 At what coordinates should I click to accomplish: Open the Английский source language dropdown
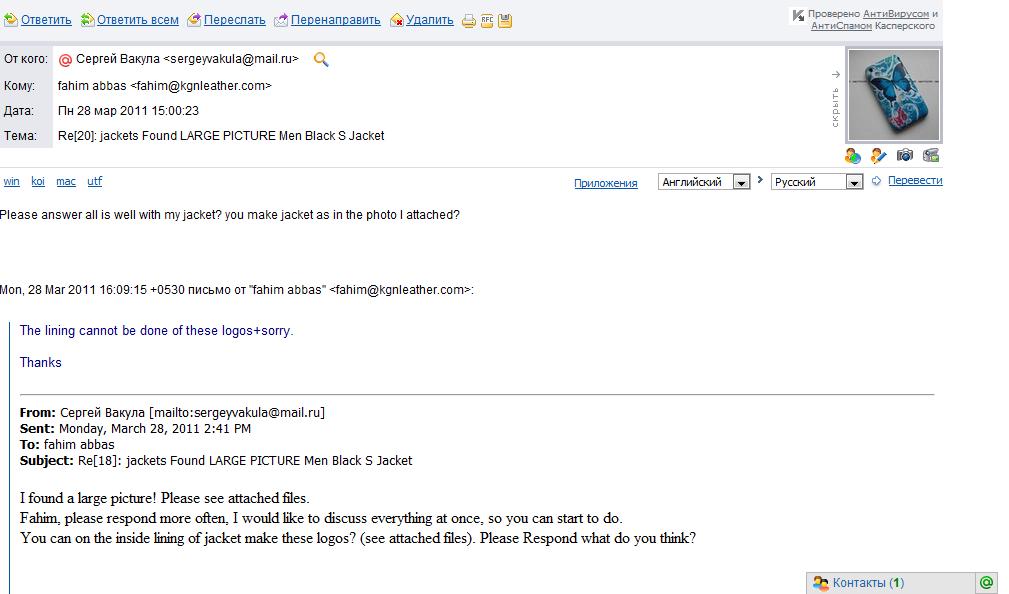point(741,182)
